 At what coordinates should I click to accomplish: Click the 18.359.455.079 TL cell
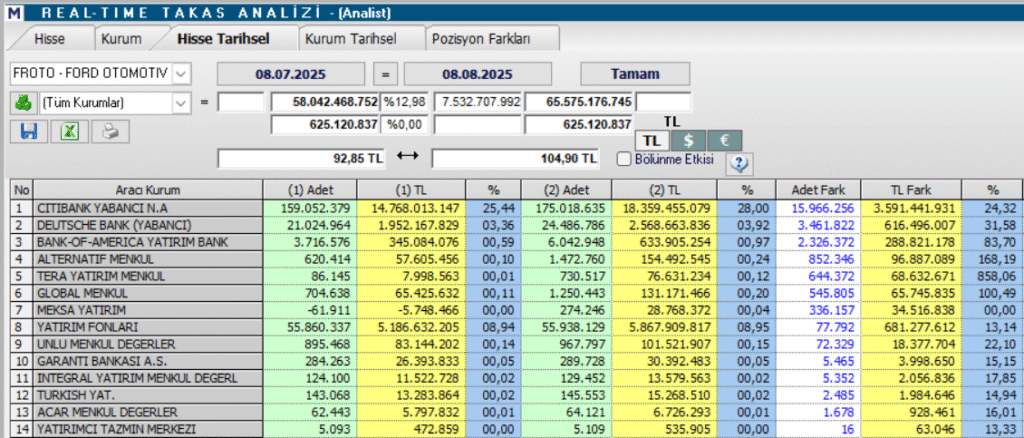coord(664,208)
